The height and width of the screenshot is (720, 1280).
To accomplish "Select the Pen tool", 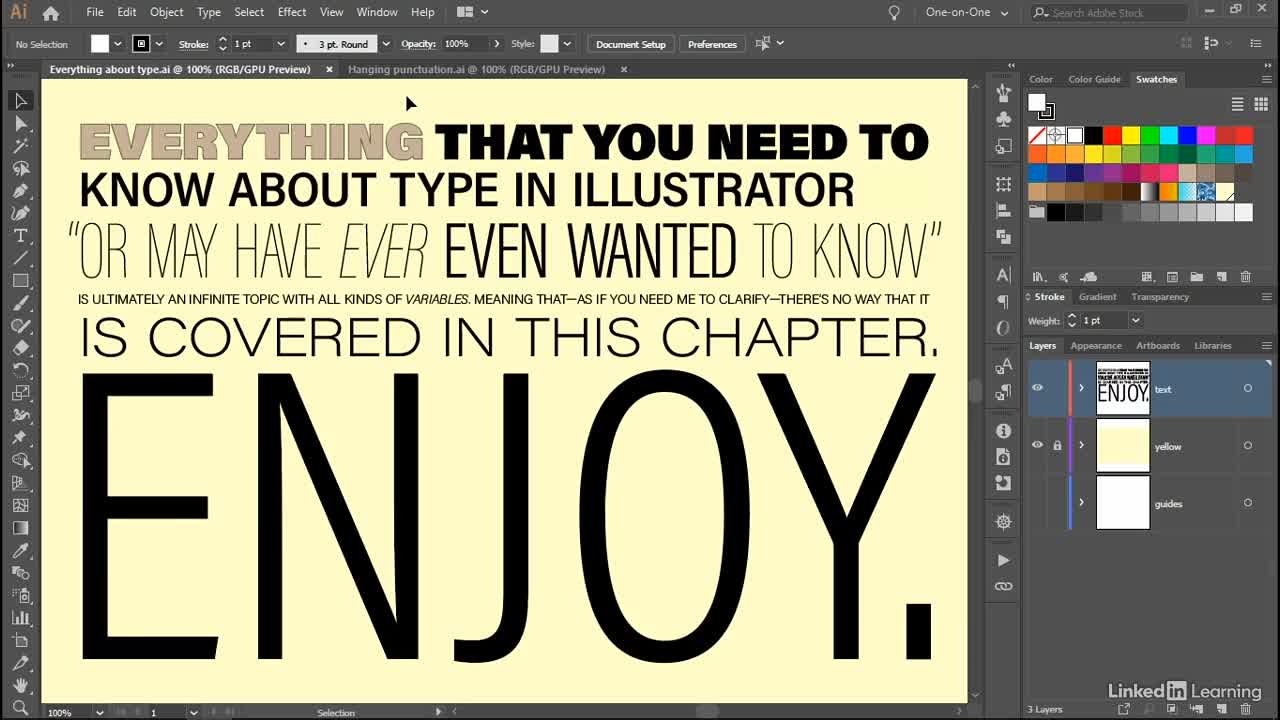I will coord(20,191).
